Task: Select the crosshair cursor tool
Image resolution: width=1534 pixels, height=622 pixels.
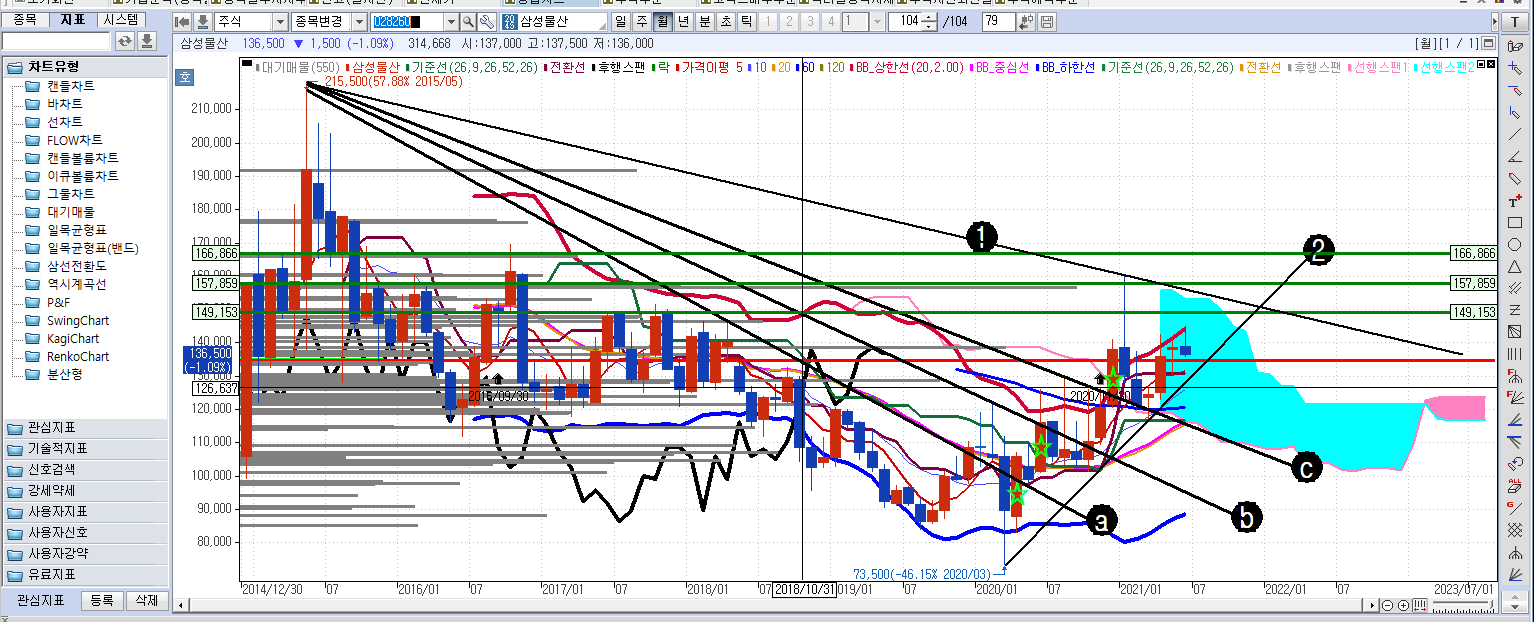Action: [1515, 68]
